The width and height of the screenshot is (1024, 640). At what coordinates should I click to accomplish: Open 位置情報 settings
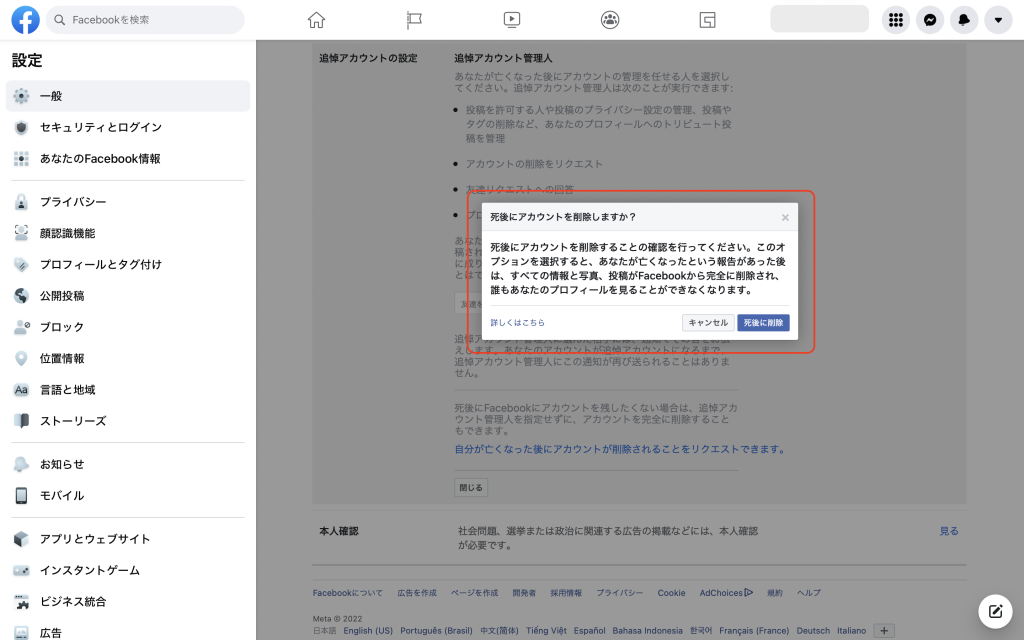point(128,359)
